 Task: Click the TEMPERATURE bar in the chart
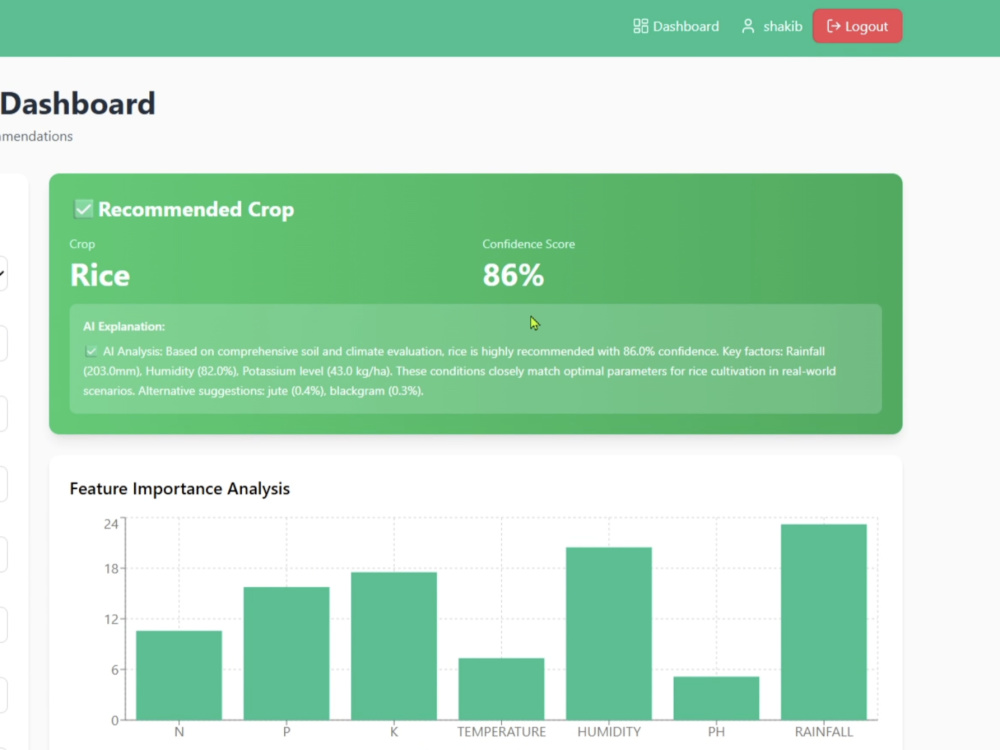[x=501, y=689]
